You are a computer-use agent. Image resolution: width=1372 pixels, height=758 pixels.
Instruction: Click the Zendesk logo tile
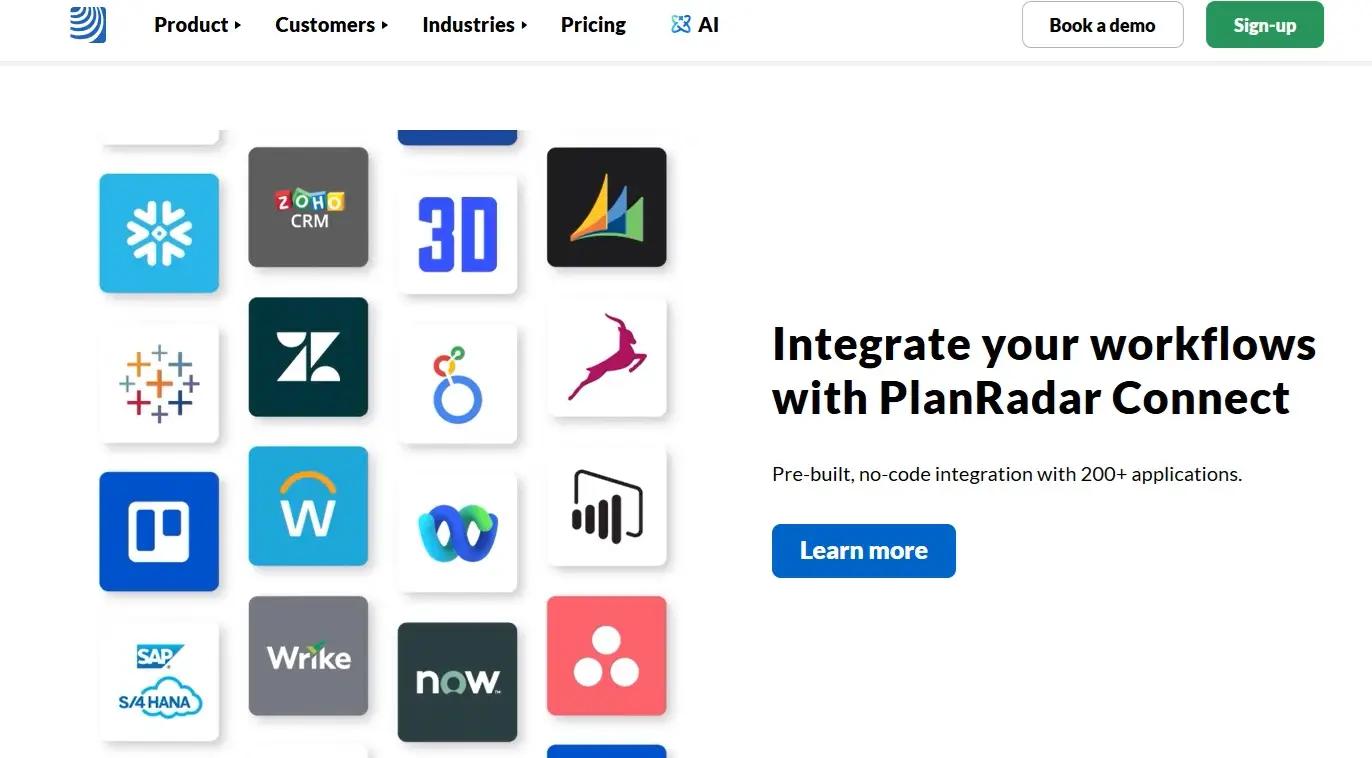coord(308,357)
